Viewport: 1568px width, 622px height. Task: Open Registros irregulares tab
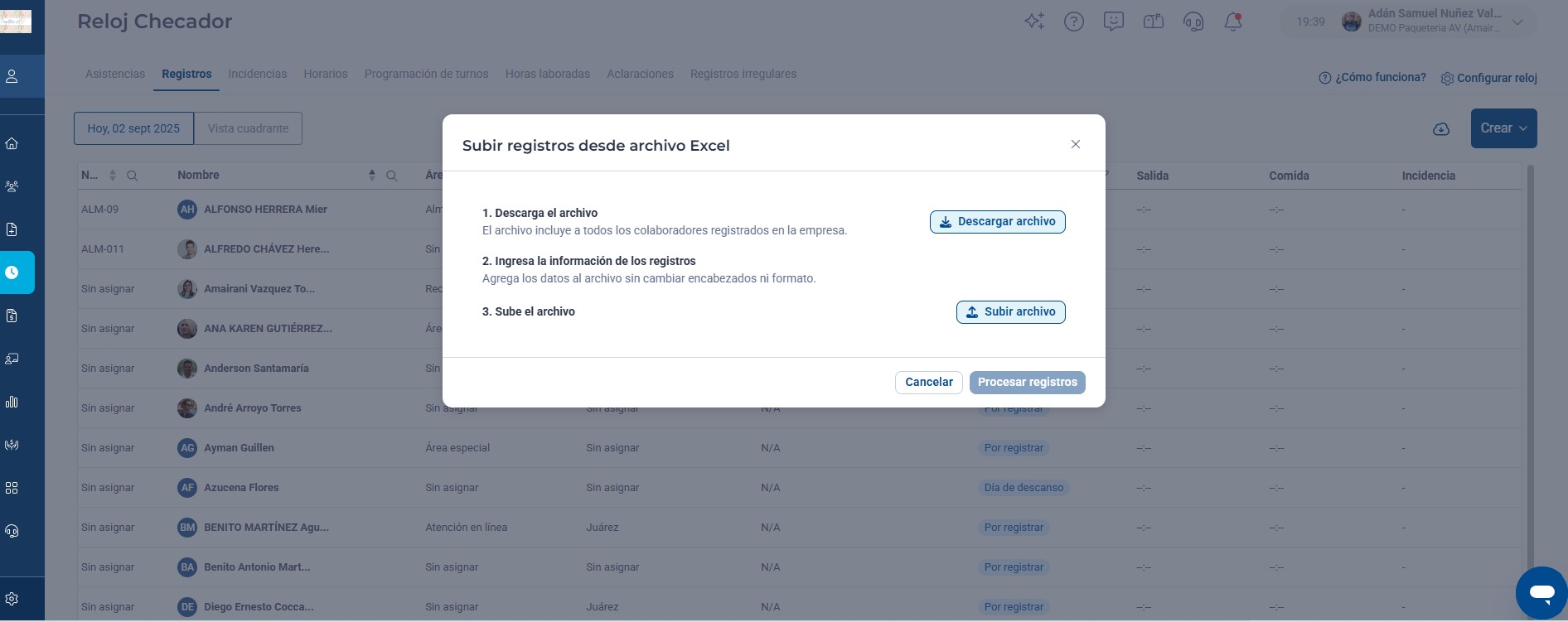point(743,74)
